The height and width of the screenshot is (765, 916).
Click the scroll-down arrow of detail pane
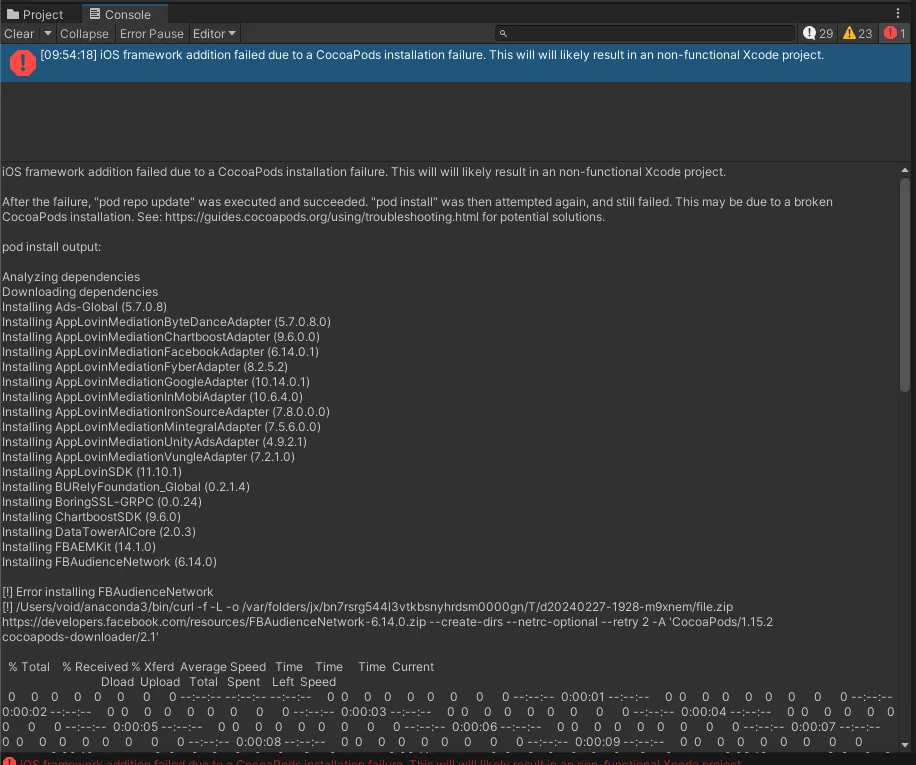905,745
